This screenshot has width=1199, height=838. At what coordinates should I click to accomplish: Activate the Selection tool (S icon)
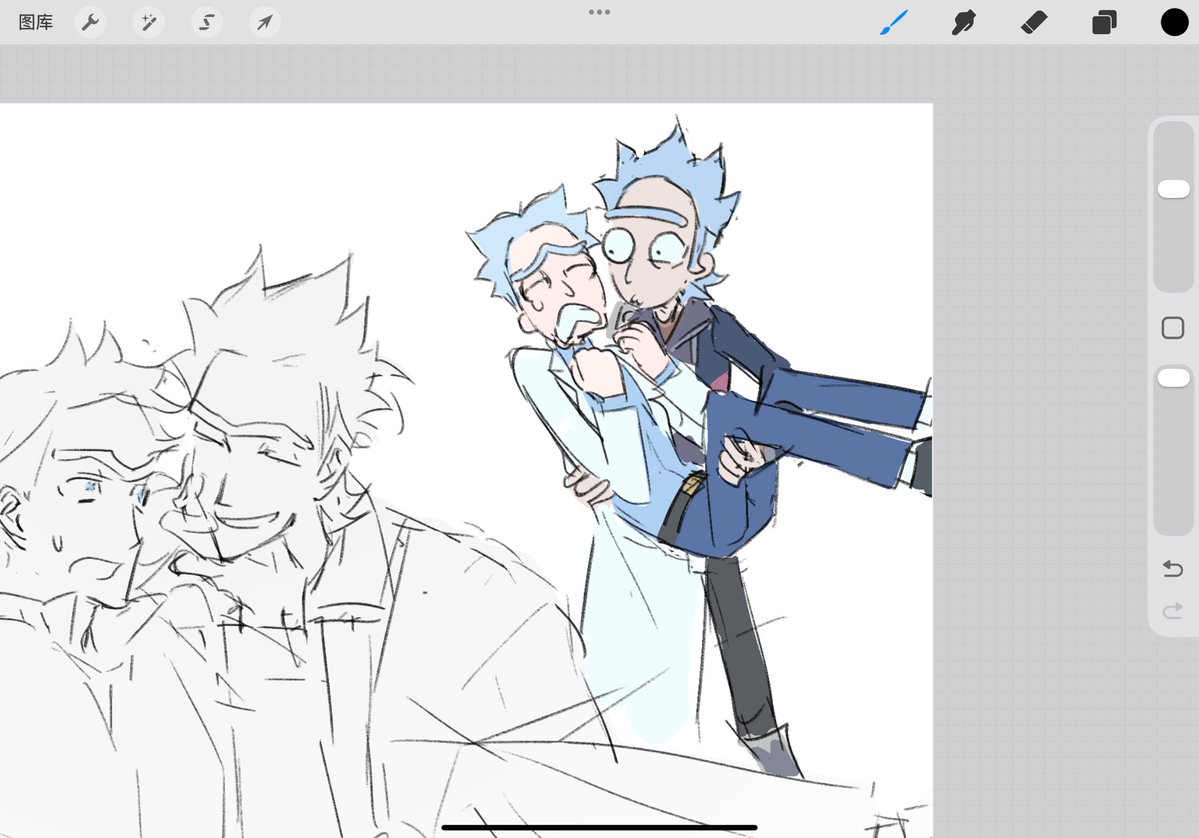click(x=206, y=22)
